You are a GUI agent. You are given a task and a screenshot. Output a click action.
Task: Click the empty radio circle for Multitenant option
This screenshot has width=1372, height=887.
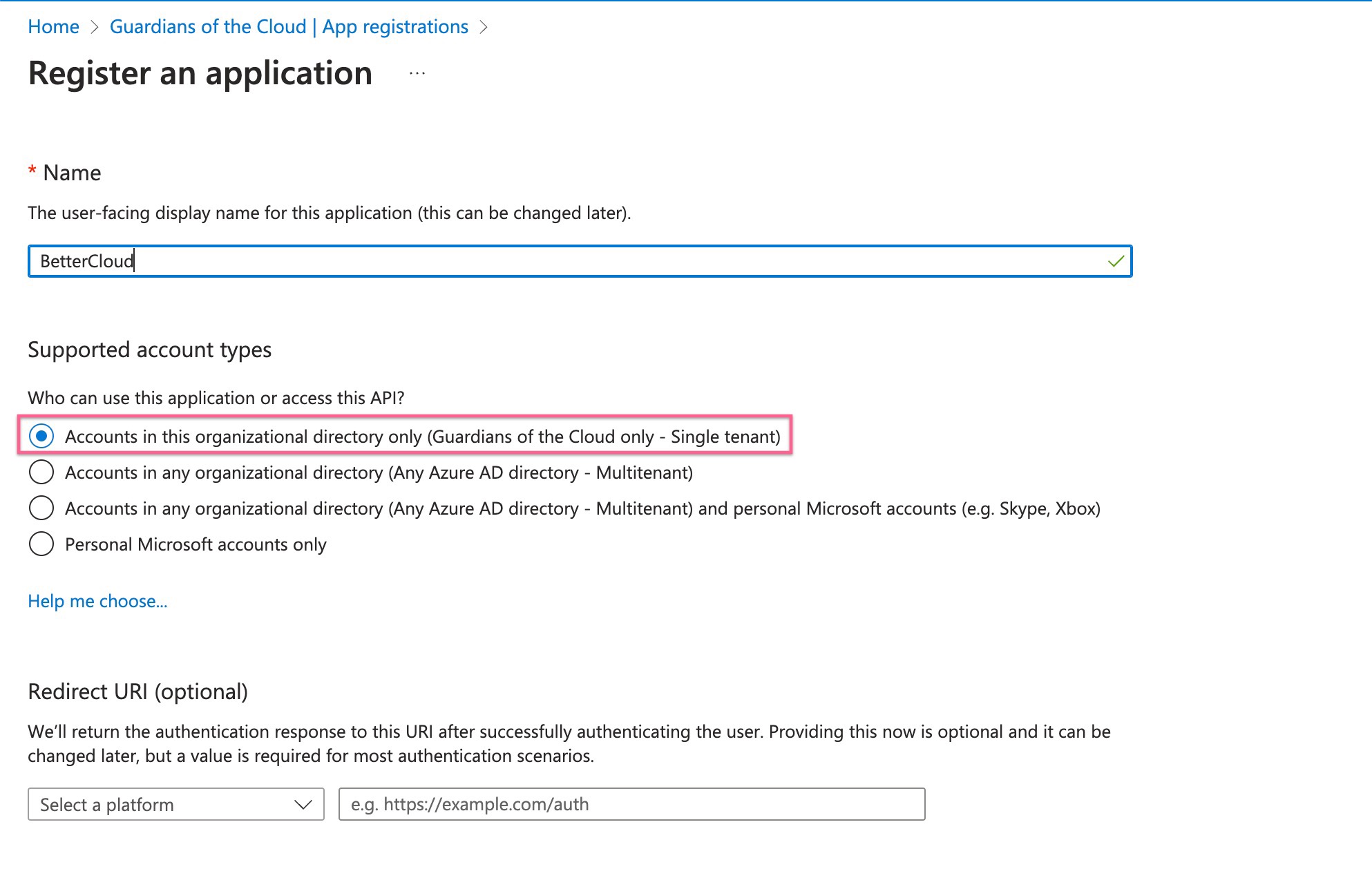tap(41, 472)
